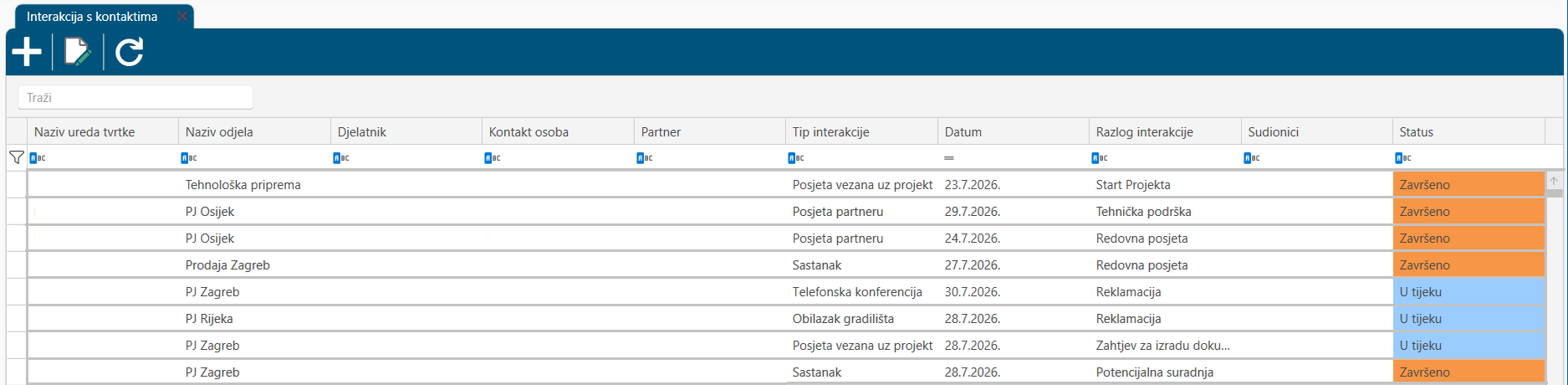Click the Zahtjev za izradu doku... cell
The width and height of the screenshot is (1568, 385).
pyautogui.click(x=1165, y=345)
